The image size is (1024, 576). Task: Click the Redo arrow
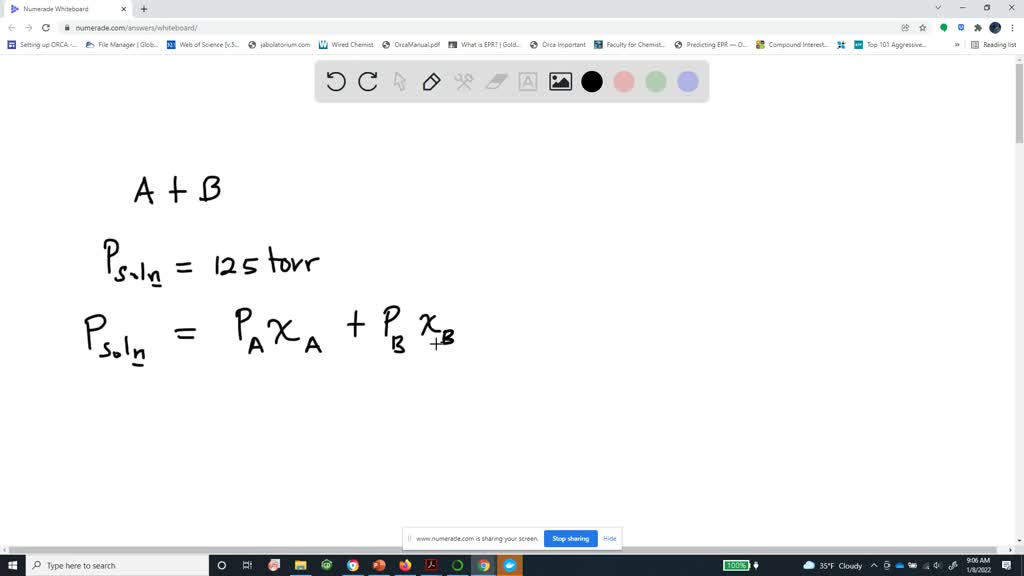click(367, 82)
